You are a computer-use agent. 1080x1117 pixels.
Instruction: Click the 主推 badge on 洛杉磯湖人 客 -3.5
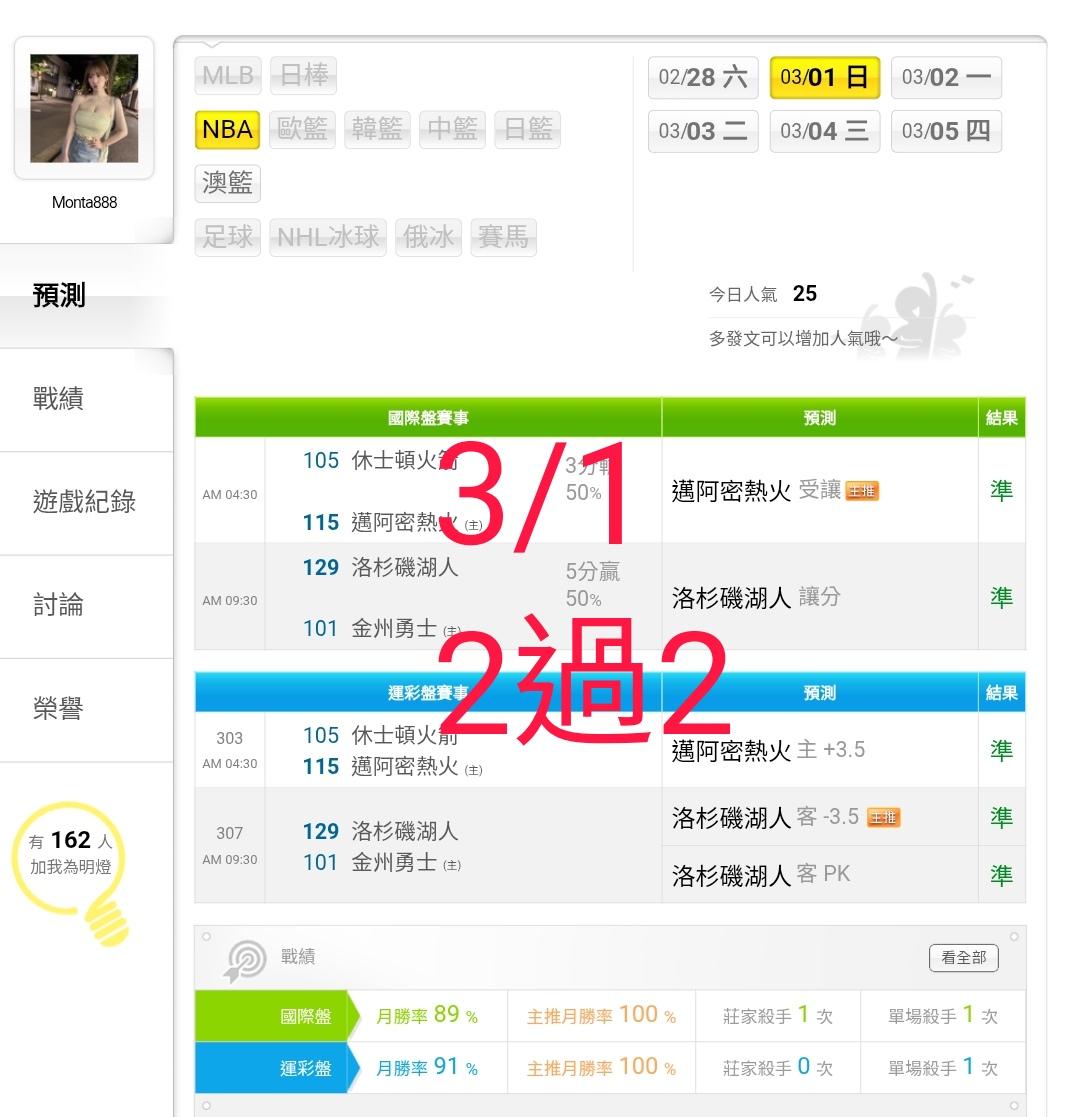click(884, 817)
